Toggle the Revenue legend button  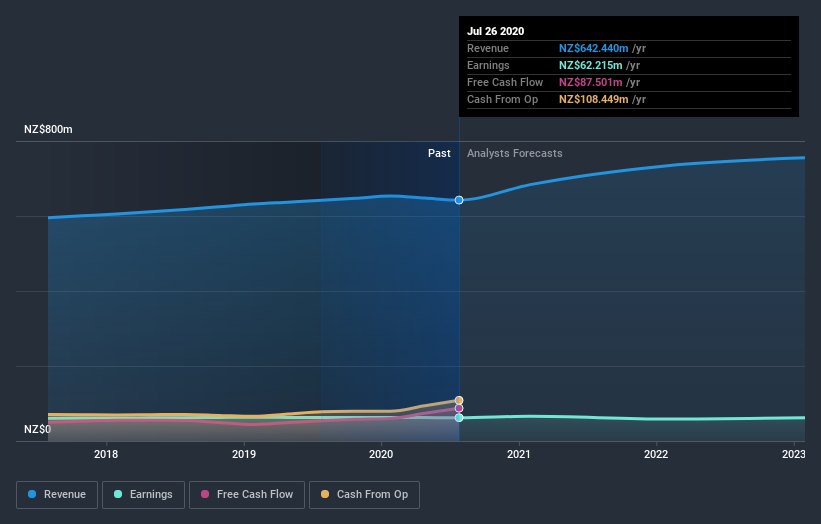(57, 495)
